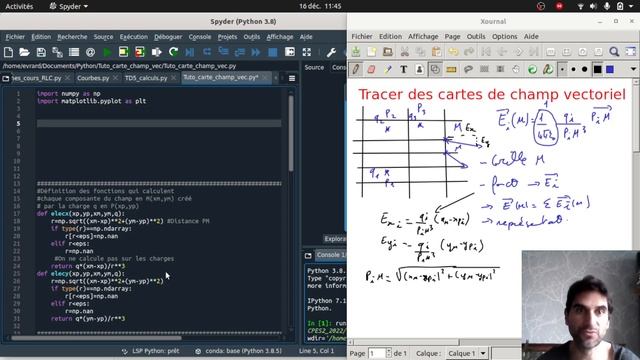Open the Ubuntu system menu arrow
The width and height of the screenshot is (640, 360).
tap(632, 6)
